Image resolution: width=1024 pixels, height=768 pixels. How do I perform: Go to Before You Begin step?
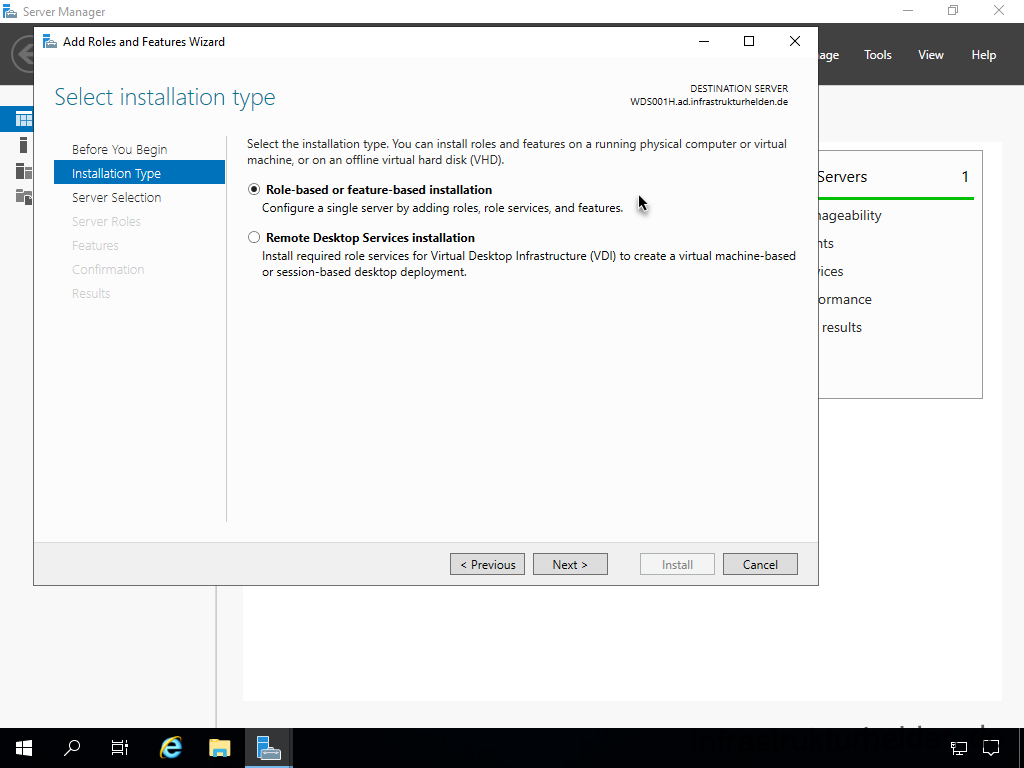(x=120, y=150)
